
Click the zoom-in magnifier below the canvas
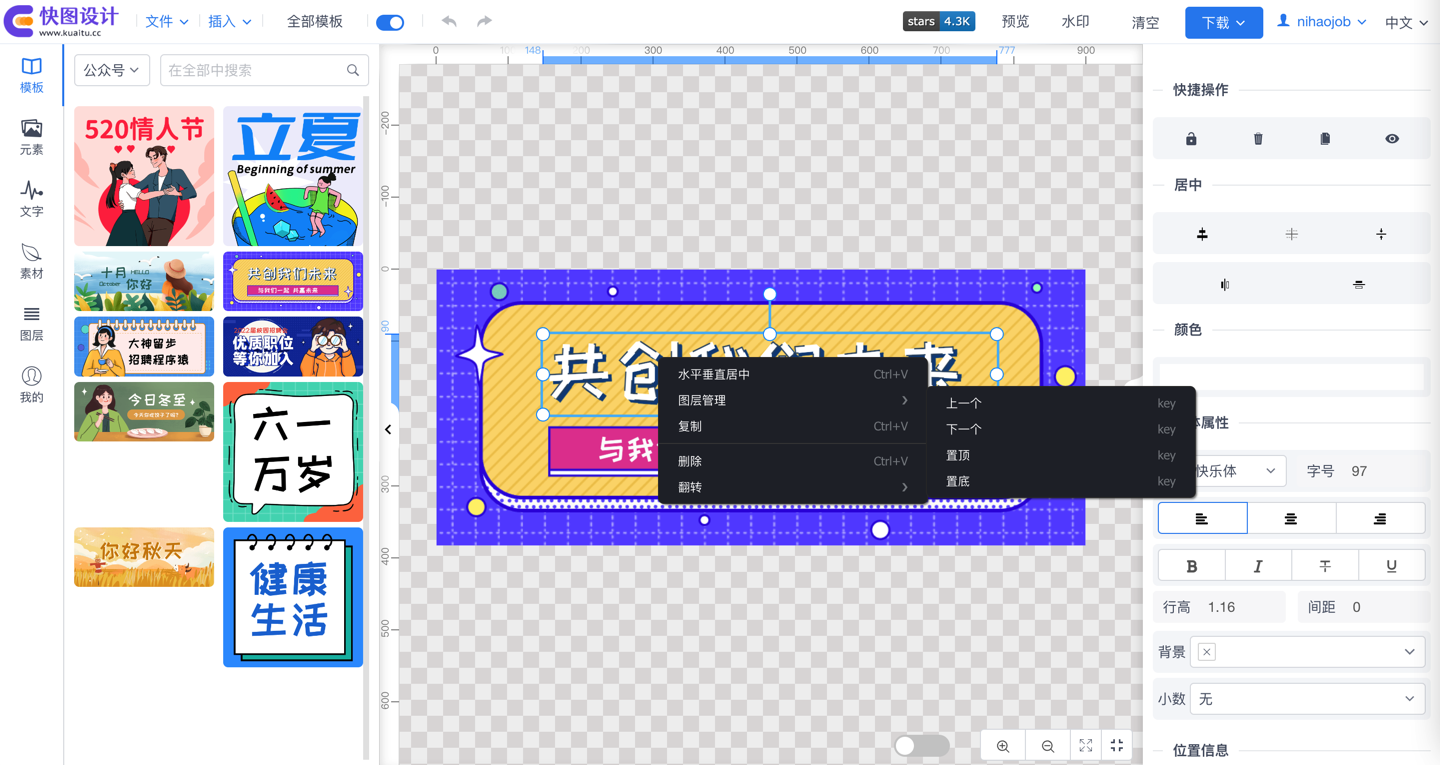coord(1002,745)
